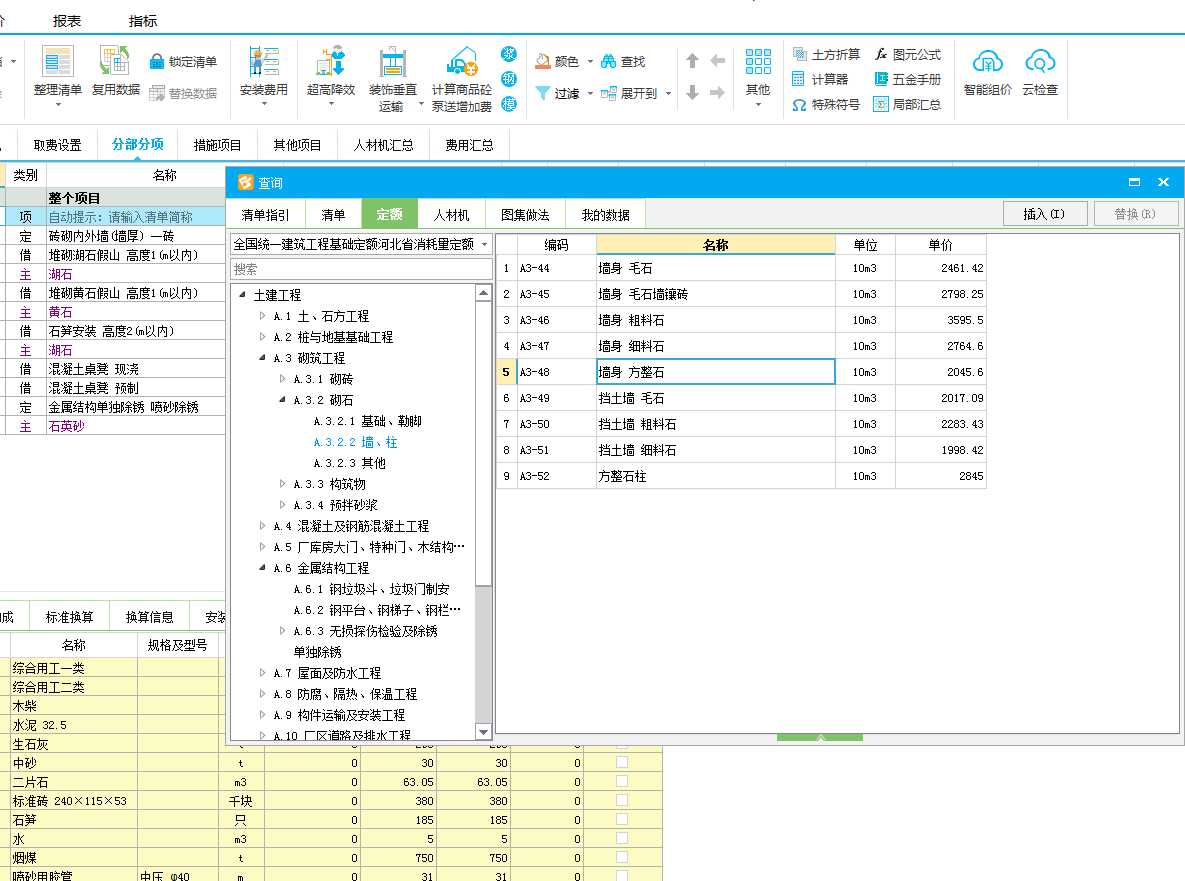Open the 人材机汇总 tab
1185x881 pixels.
[x=384, y=145]
